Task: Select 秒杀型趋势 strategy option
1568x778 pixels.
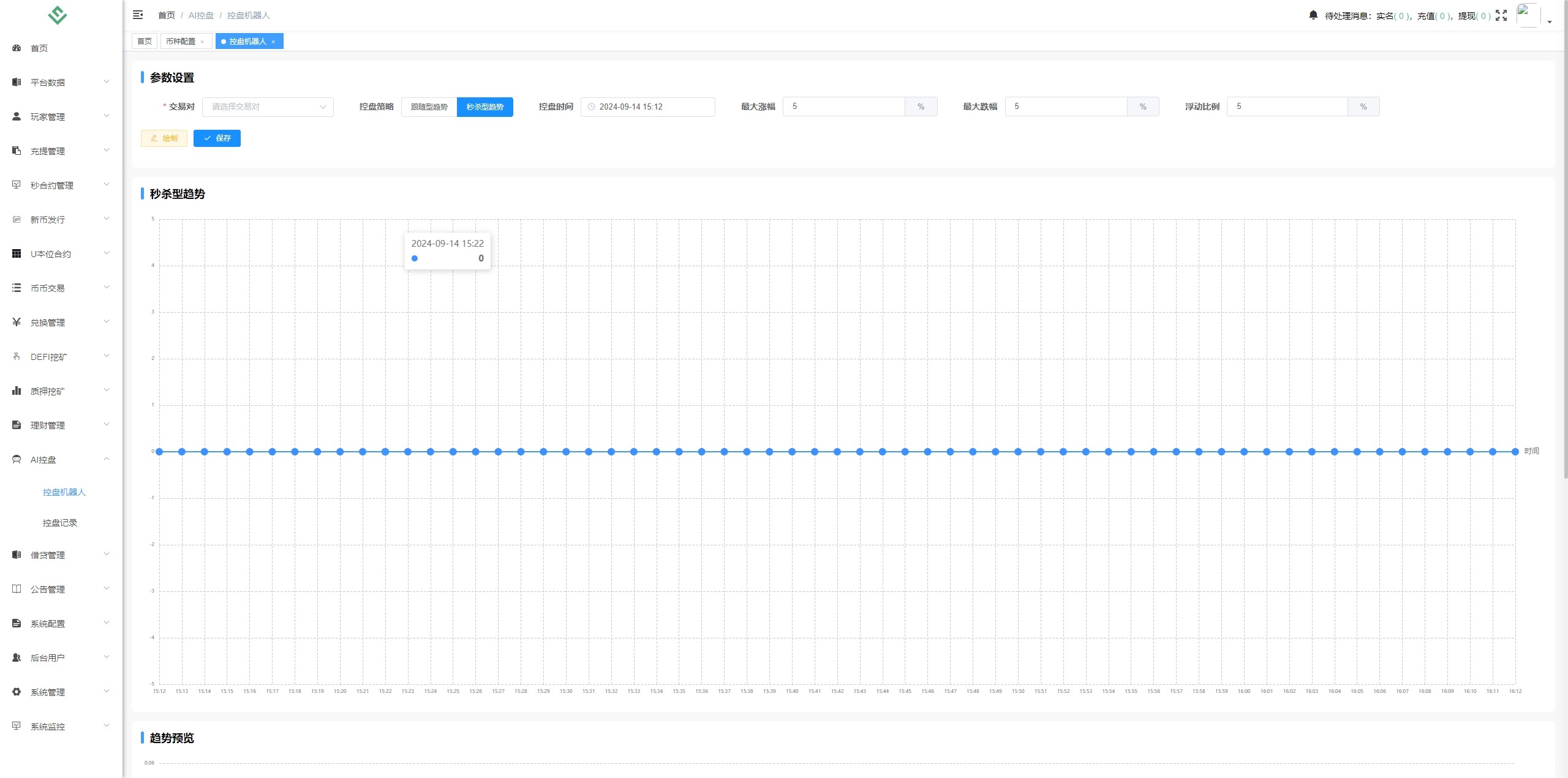Action: (484, 107)
